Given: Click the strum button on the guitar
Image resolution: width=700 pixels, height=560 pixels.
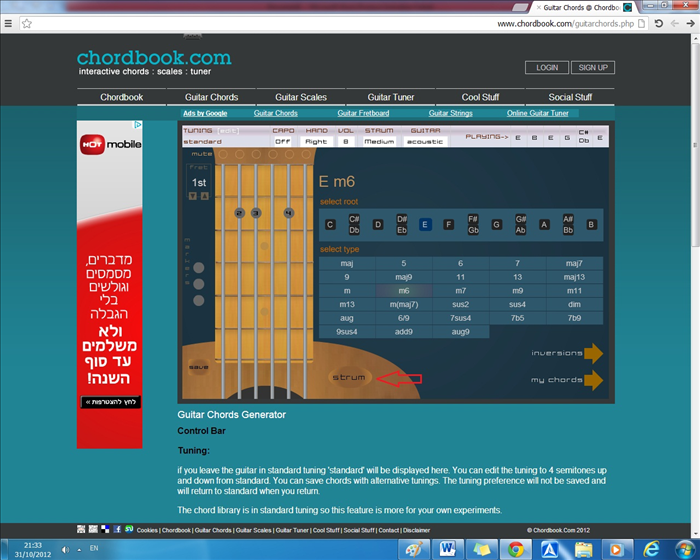Looking at the screenshot, I should pyautogui.click(x=350, y=377).
